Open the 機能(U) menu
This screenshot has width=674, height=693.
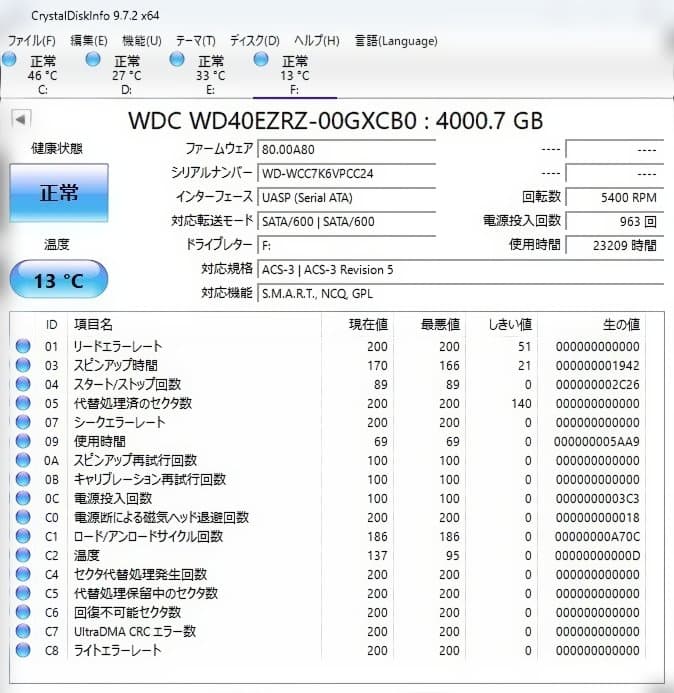[141, 41]
